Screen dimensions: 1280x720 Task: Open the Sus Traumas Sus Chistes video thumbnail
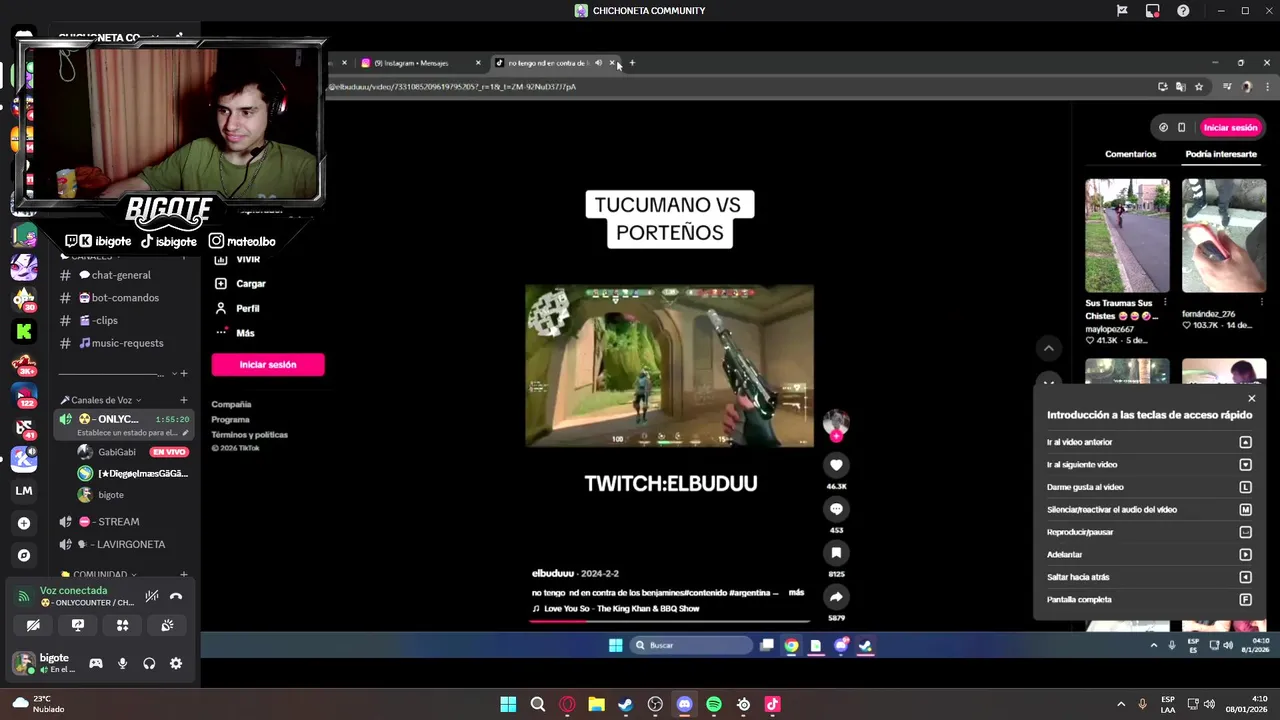(1127, 236)
